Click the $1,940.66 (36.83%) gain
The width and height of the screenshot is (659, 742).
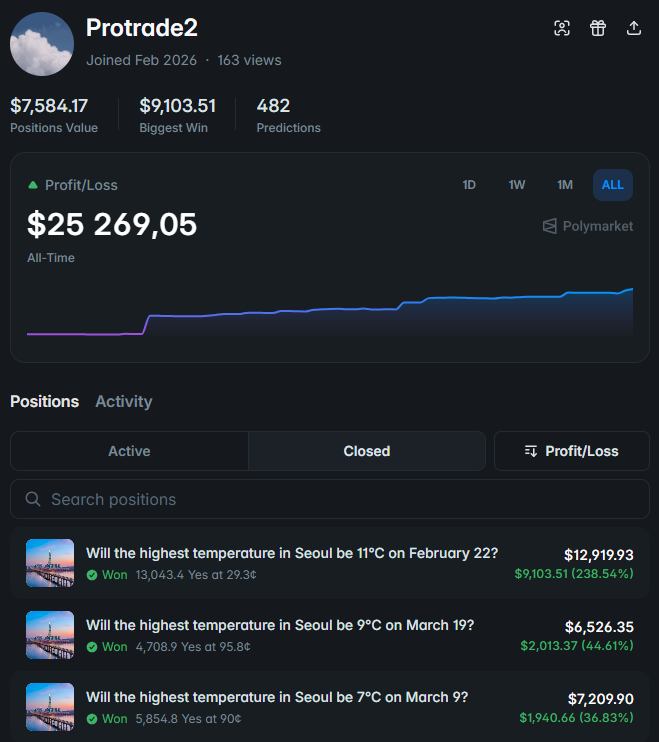[x=576, y=718]
